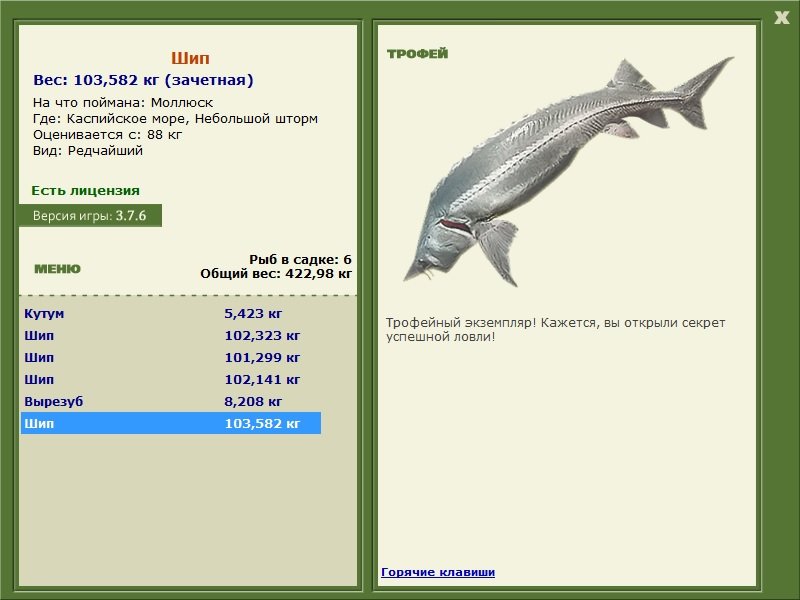Viewport: 800px width, 600px height.
Task: Click the На что поймана: Моллюск line
Action: pos(123,103)
